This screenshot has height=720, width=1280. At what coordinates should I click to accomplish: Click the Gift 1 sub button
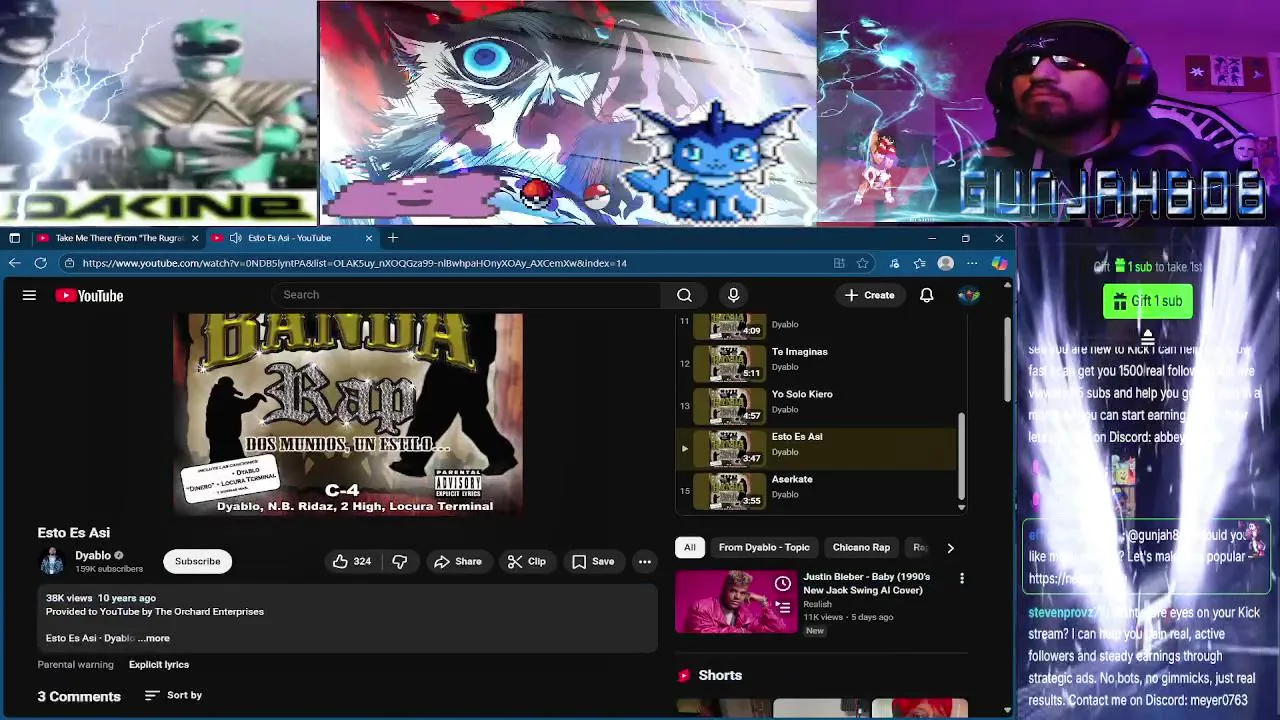coord(1147,301)
